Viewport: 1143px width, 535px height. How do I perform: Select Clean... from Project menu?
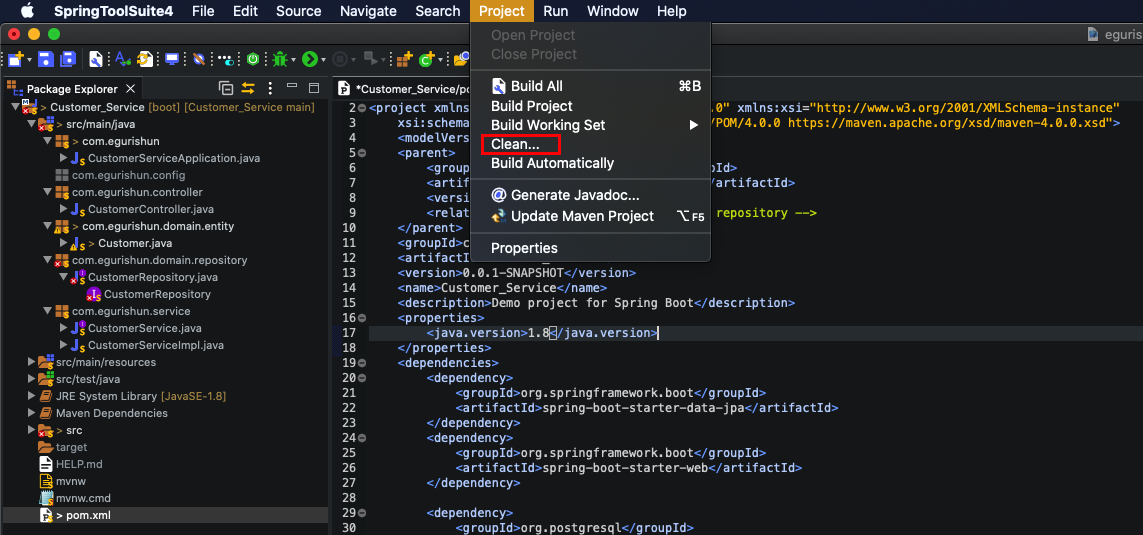tap(515, 144)
